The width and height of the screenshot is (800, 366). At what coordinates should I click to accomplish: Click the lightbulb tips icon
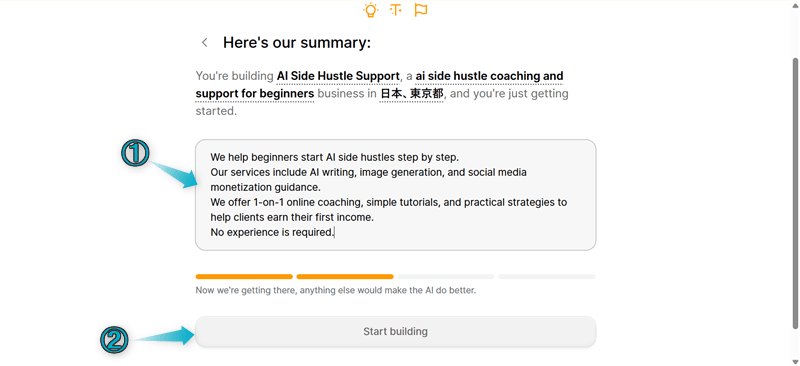pos(370,10)
